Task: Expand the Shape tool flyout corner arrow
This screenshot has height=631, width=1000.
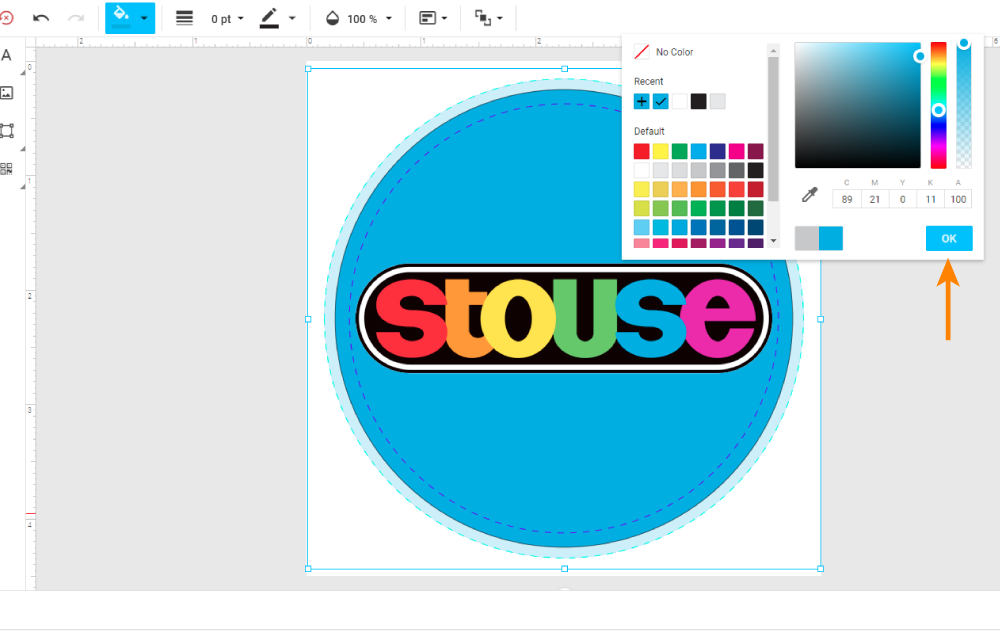Action: (x=22, y=149)
